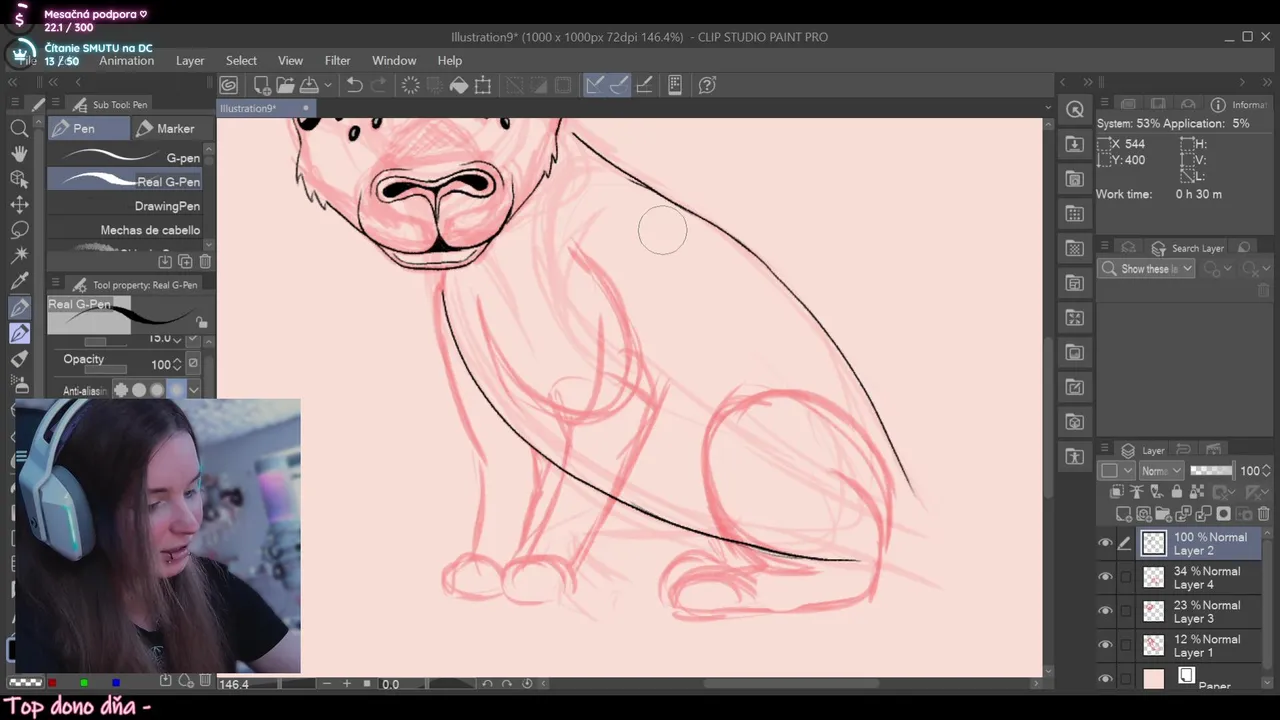The height and width of the screenshot is (720, 1280).
Task: Select the Move layer tool
Action: point(19,204)
